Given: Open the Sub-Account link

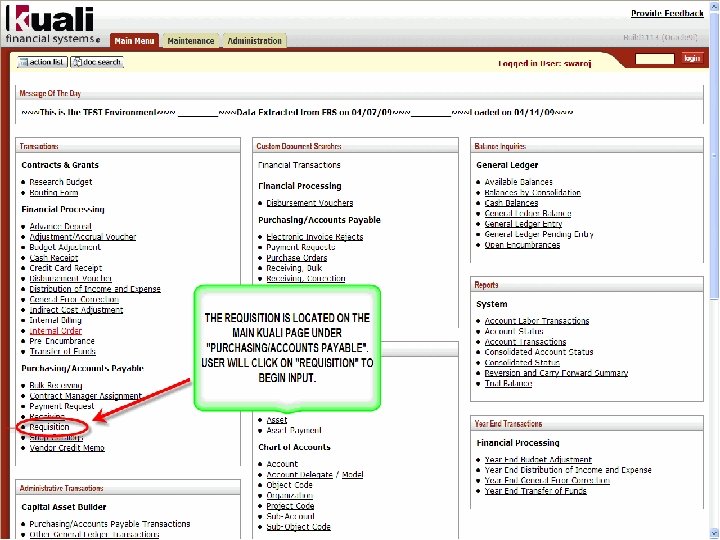Looking at the screenshot, I should (x=290, y=517).
